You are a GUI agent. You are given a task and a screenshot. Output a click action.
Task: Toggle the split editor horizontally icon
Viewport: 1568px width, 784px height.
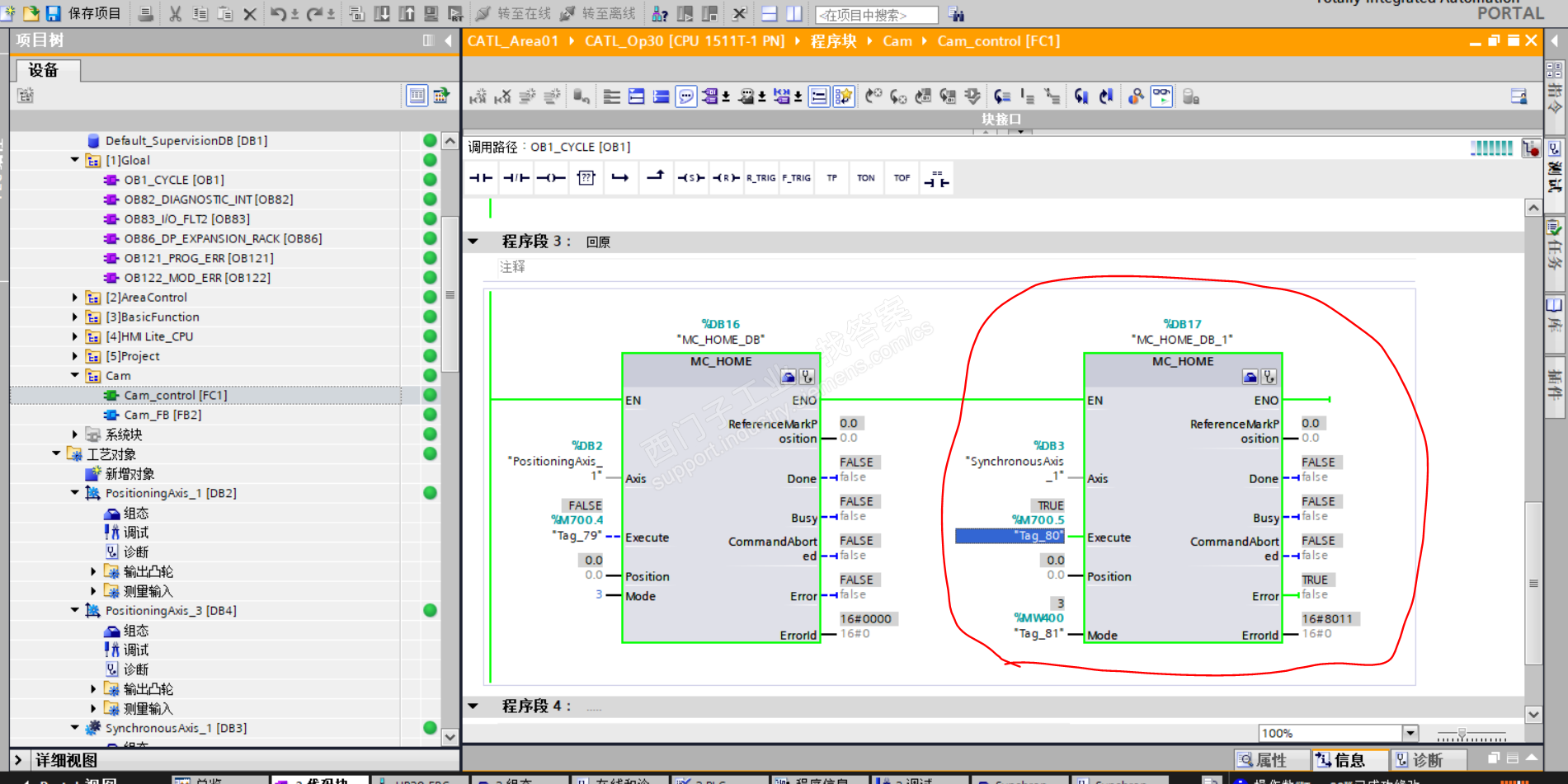tap(769, 14)
